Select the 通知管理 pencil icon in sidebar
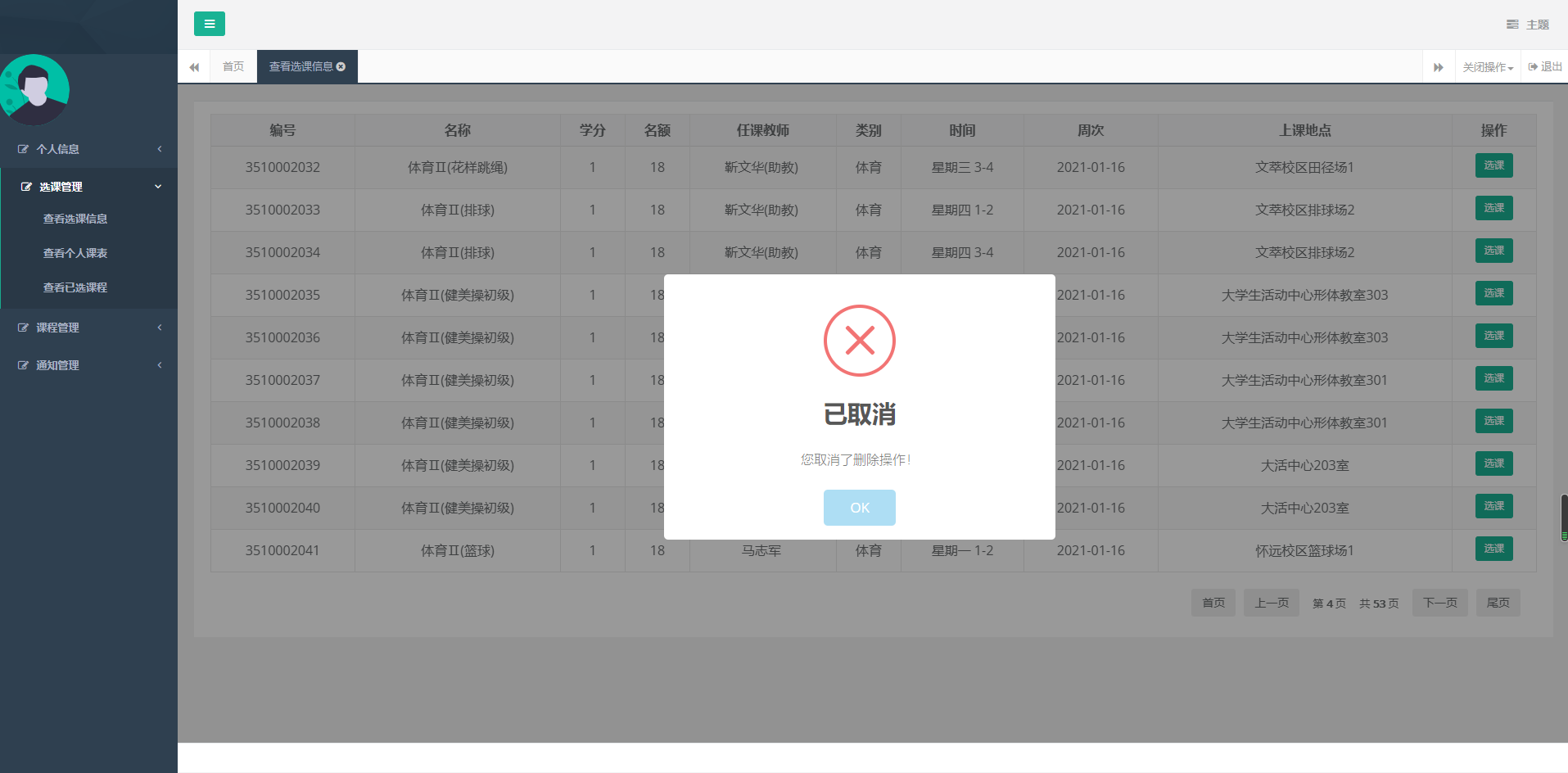Image resolution: width=1568 pixels, height=773 pixels. 22,365
